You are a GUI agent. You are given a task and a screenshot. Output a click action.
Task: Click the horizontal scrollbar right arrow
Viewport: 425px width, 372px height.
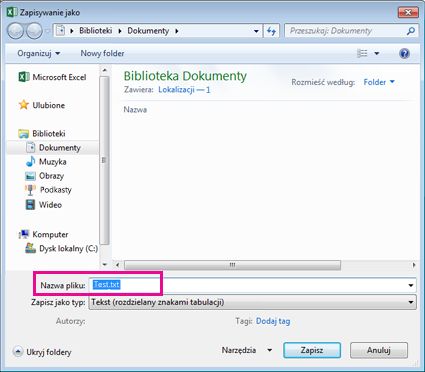tap(414, 265)
